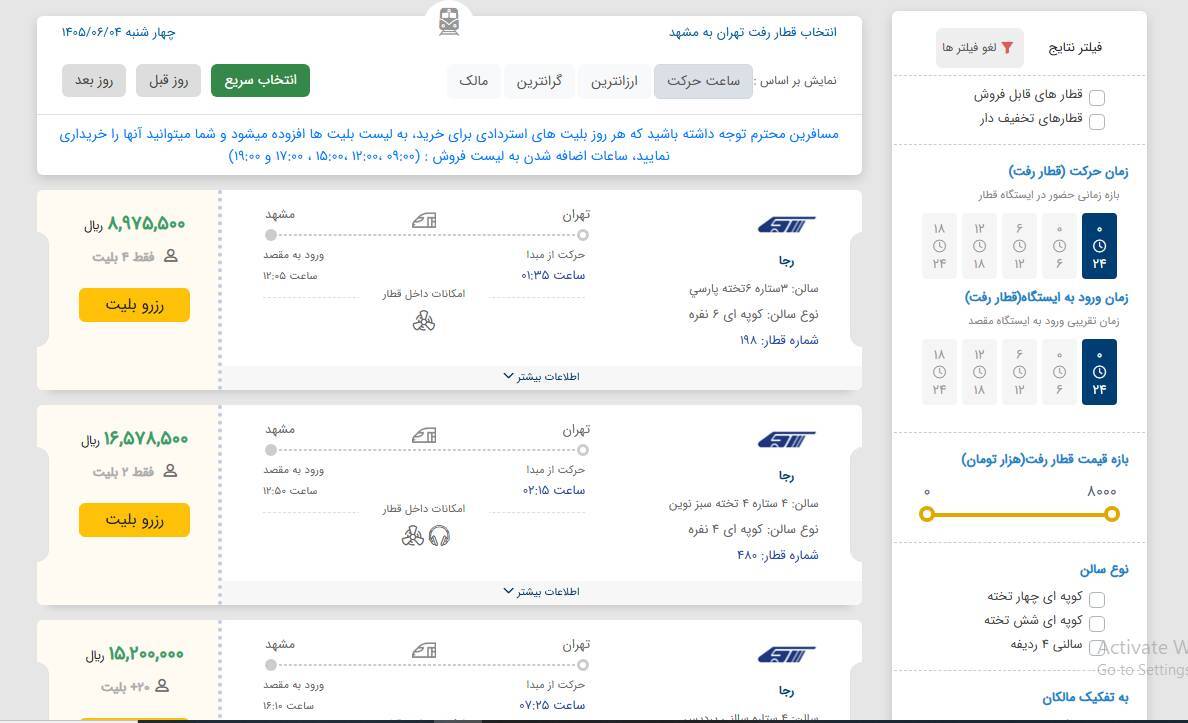
Task: Check قطارهای تخفیف دار checkbox
Action: coord(1096,122)
